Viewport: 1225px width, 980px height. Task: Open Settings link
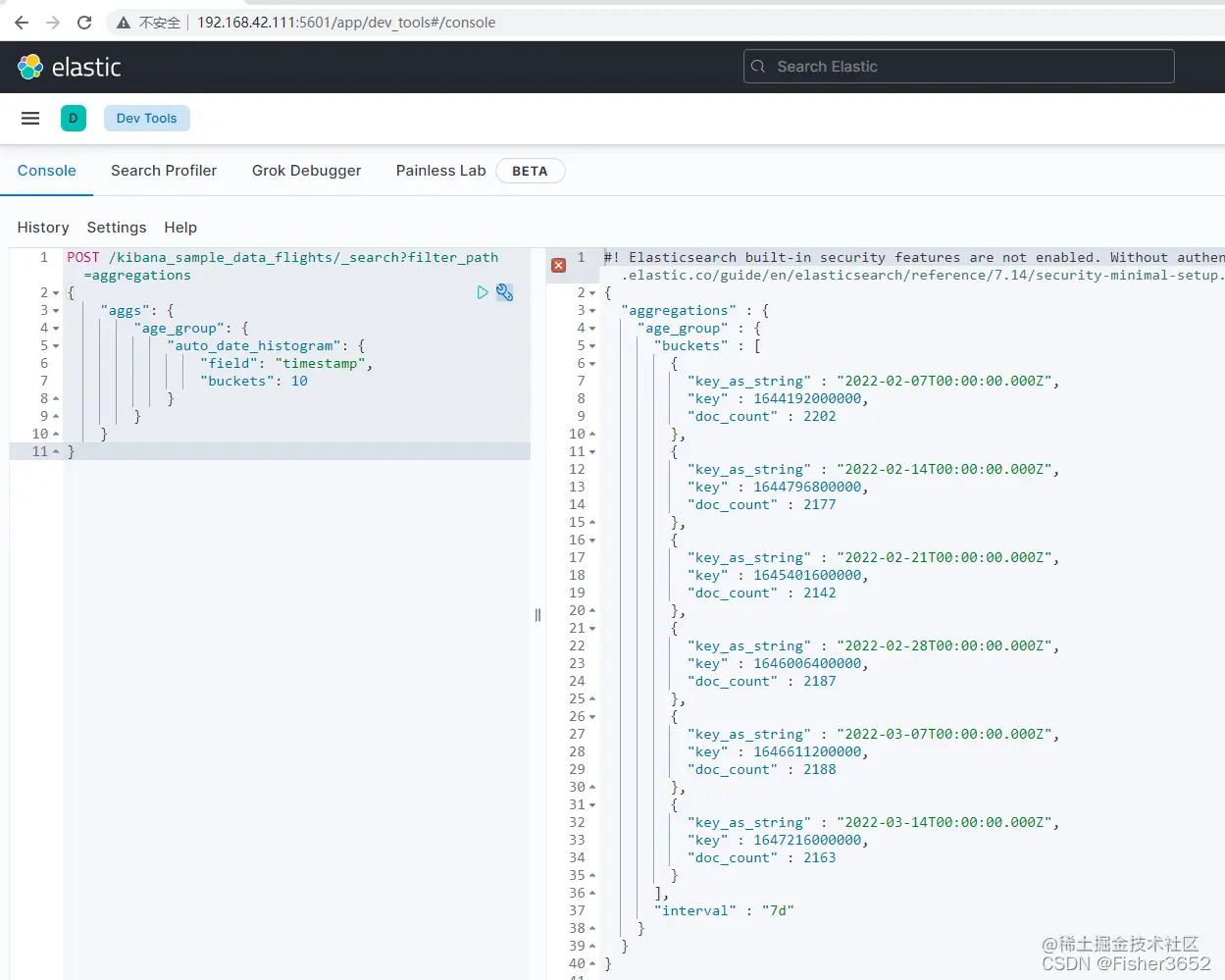point(117,227)
